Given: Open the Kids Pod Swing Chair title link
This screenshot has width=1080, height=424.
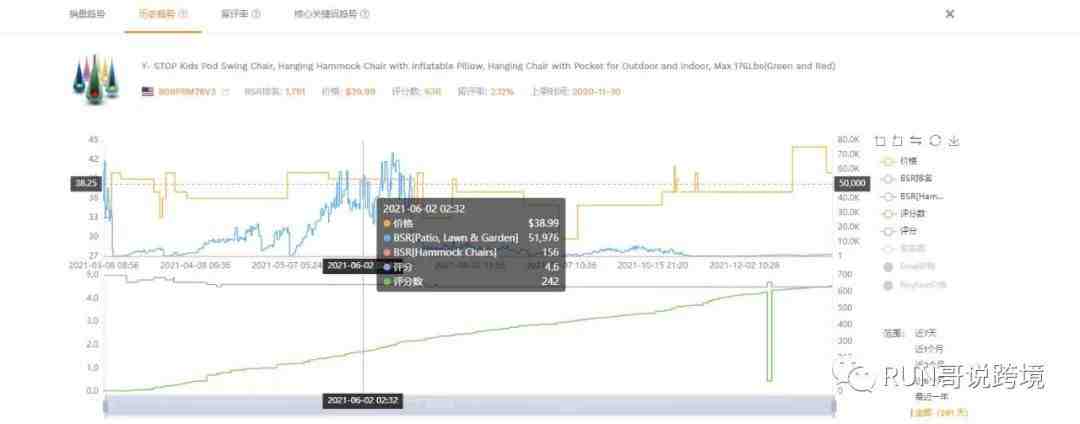Looking at the screenshot, I should pos(488,66).
